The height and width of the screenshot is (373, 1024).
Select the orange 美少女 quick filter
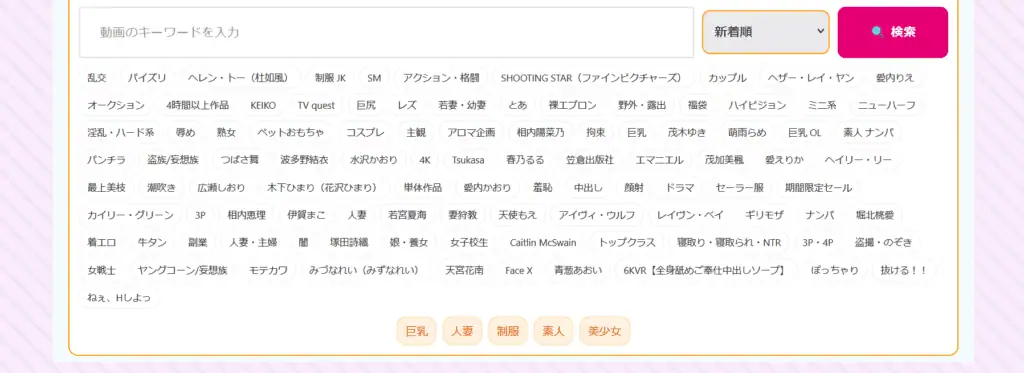[605, 331]
